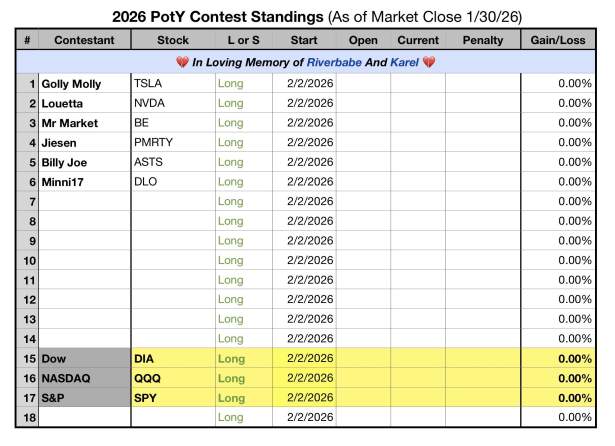Select the Penalty column header
615x446 pixels.
point(484,40)
